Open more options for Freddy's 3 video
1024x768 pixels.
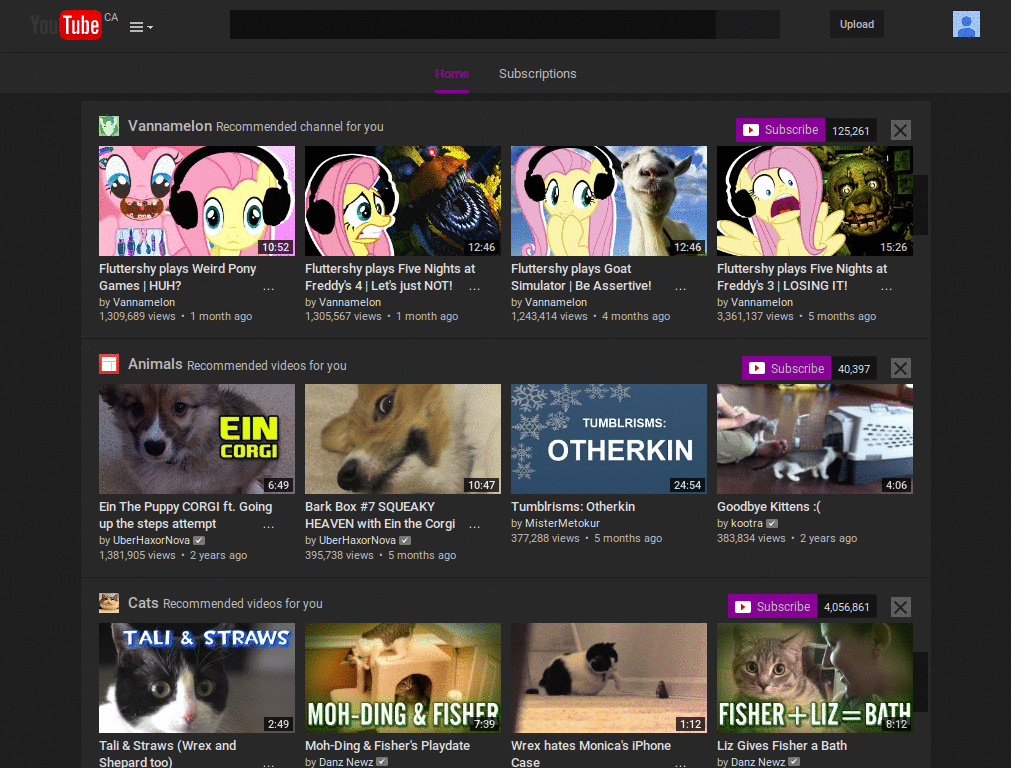point(886,287)
